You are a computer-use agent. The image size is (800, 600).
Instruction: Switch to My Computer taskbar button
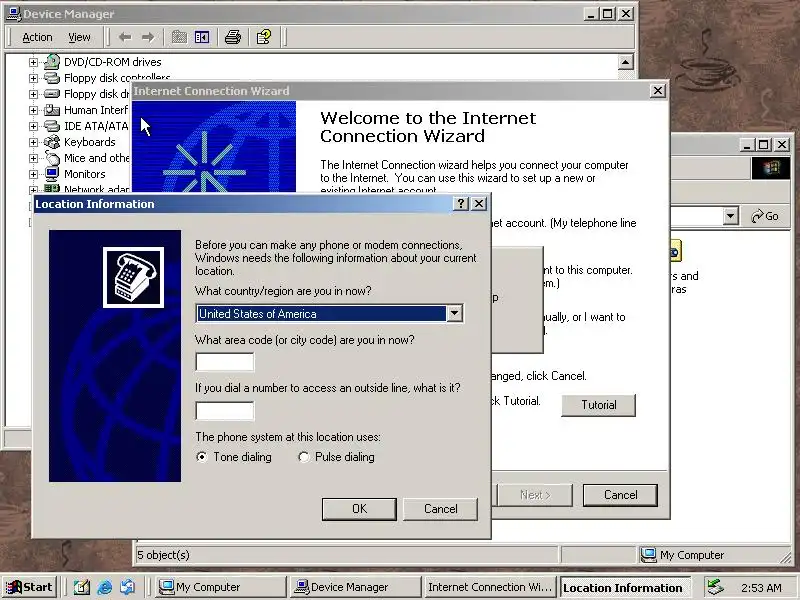(220, 587)
